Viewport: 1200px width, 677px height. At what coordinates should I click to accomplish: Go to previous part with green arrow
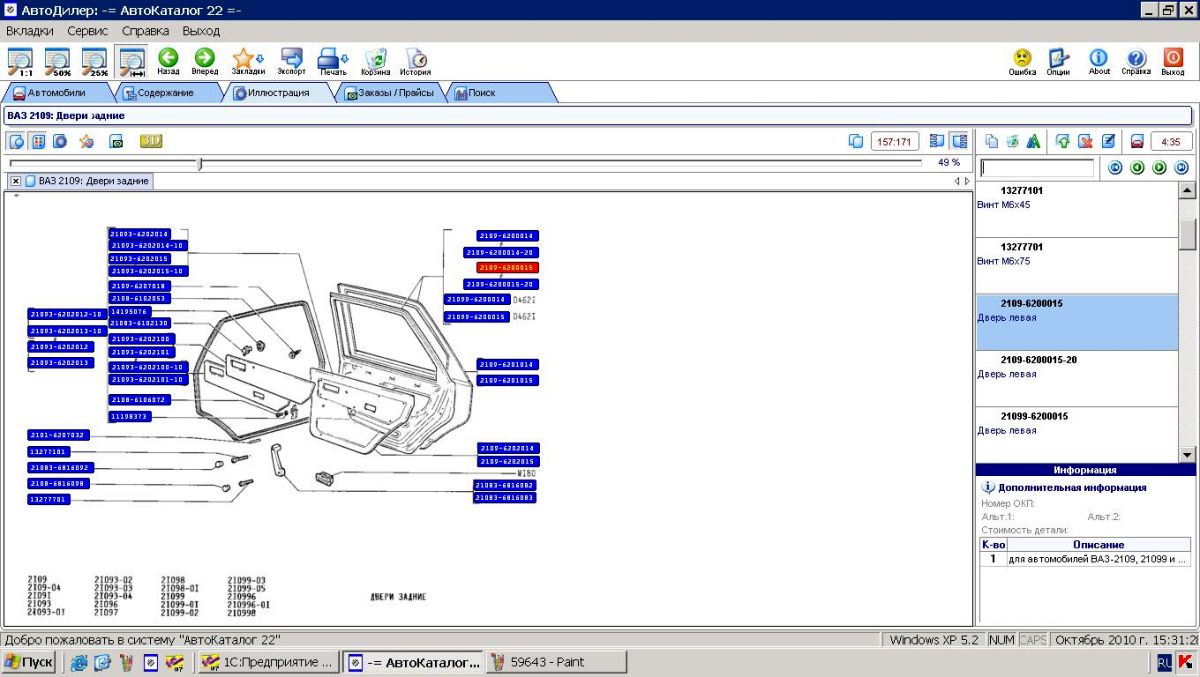(1137, 168)
